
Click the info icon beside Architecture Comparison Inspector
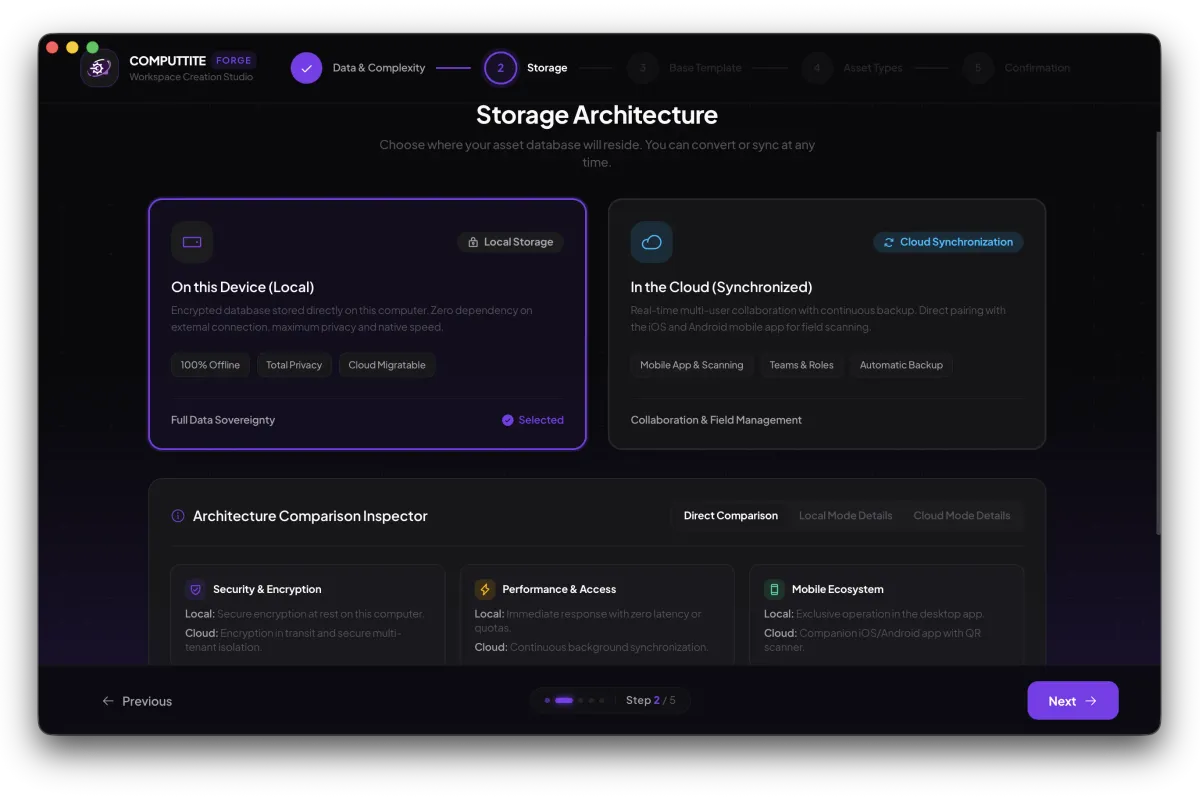178,516
